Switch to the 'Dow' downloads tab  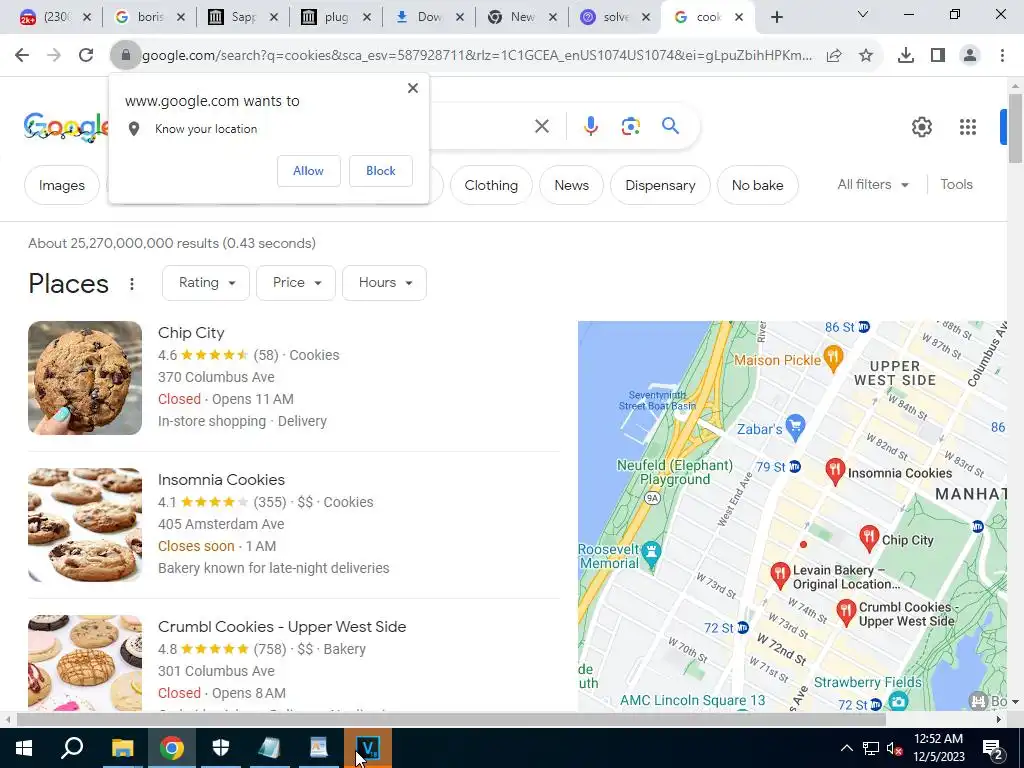tap(429, 17)
